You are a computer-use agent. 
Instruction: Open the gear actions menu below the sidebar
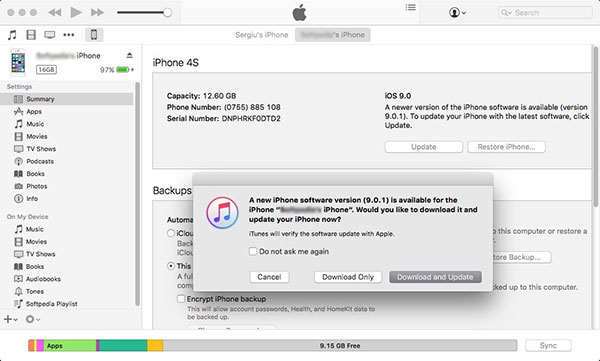pyautogui.click(x=33, y=319)
